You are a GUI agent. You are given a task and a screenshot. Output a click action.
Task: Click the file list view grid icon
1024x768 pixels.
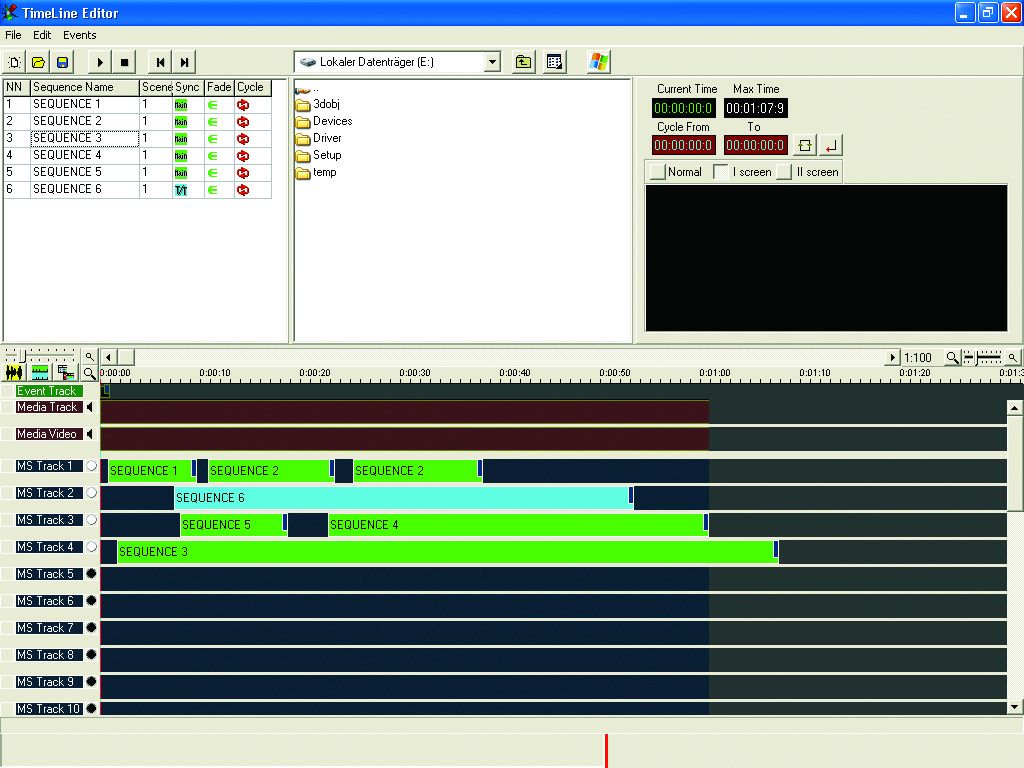[554, 62]
